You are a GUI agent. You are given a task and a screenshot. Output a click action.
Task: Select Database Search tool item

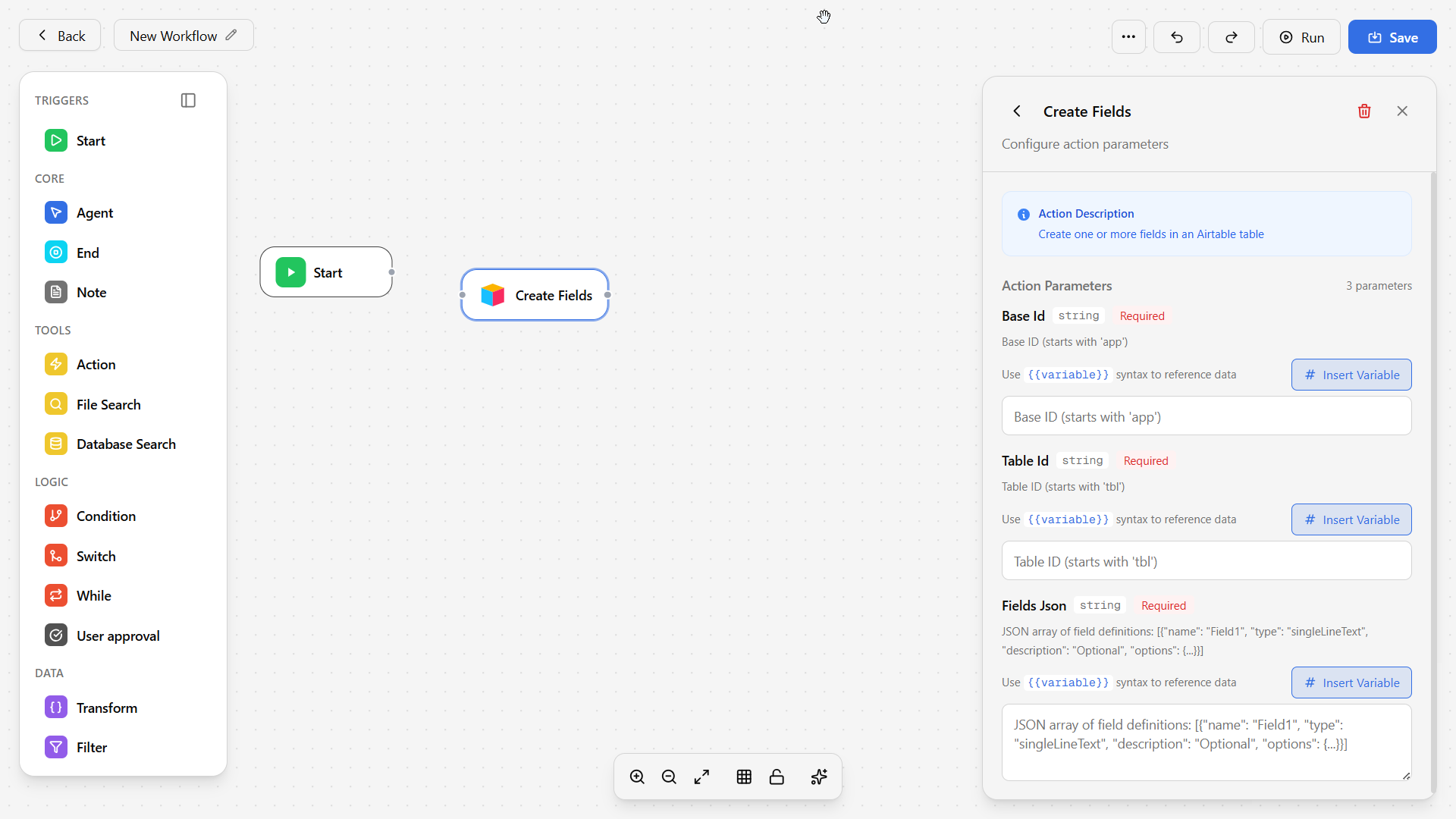pos(126,444)
